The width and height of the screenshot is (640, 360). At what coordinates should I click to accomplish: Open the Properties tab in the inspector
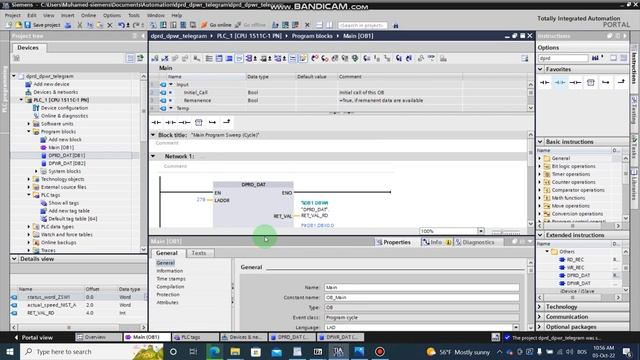tap(393, 242)
